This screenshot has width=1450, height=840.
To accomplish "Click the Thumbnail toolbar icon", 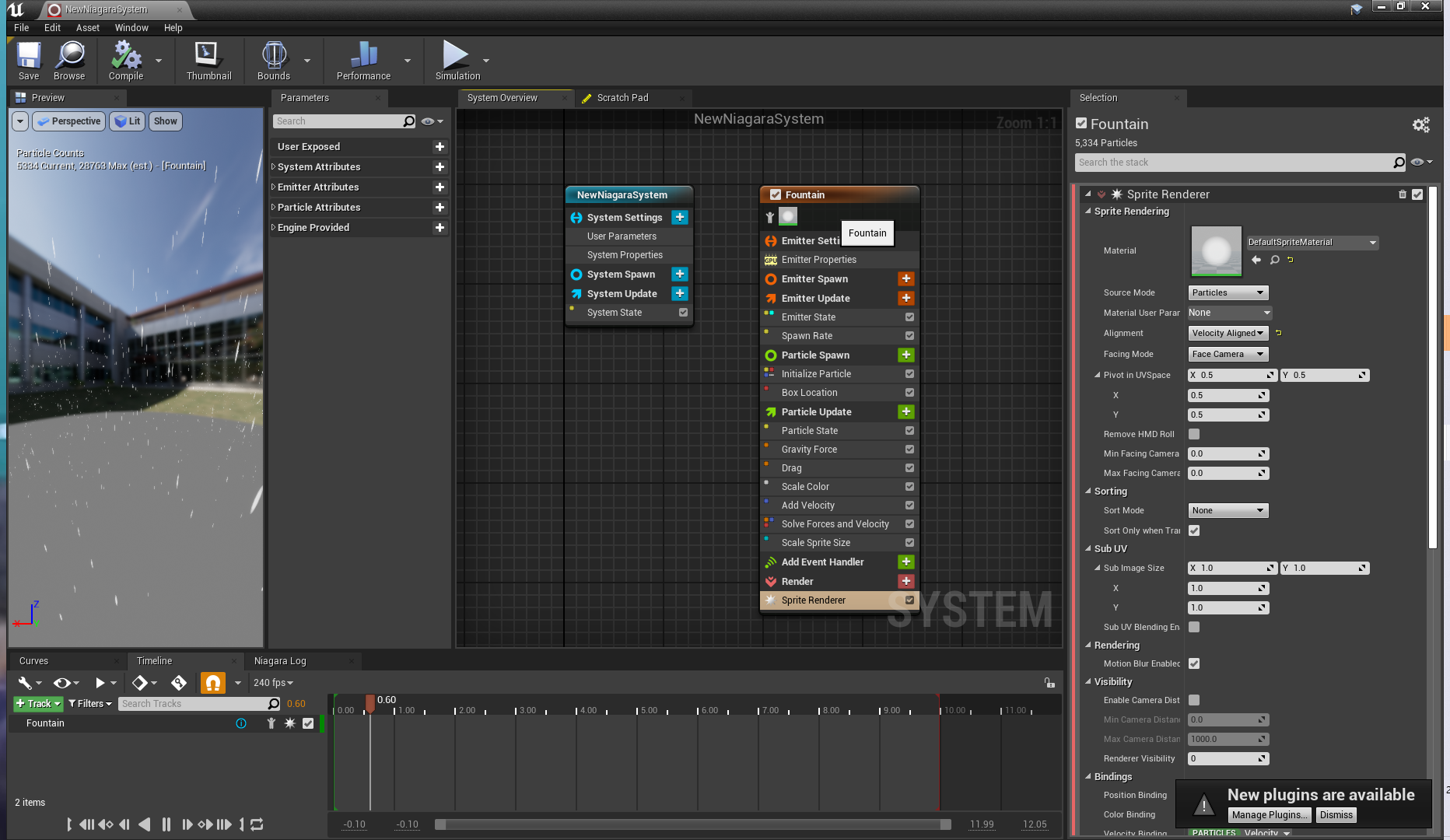I will pos(208,60).
